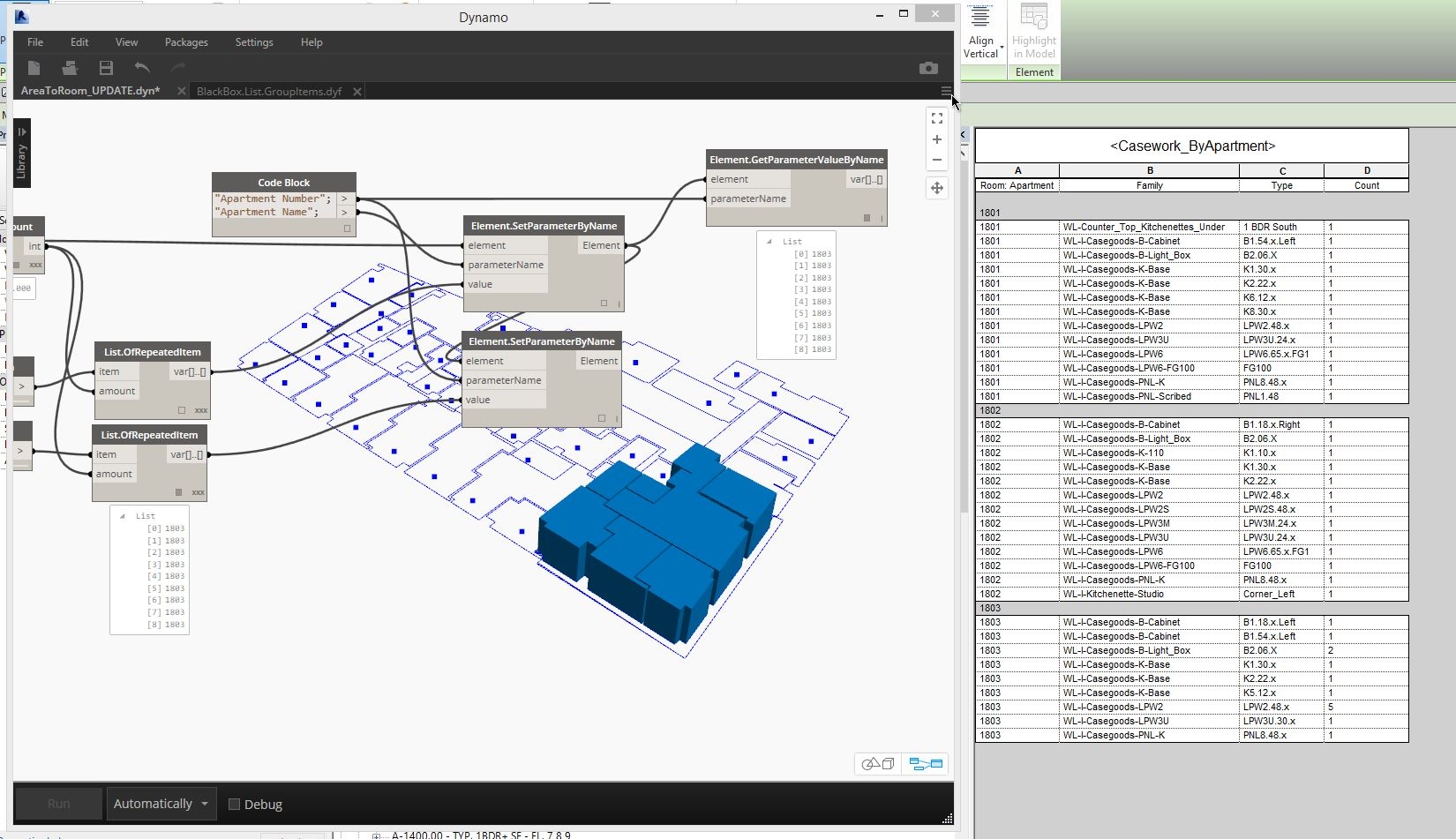Open the File menu
The image size is (1456, 839).
pyautogui.click(x=35, y=41)
